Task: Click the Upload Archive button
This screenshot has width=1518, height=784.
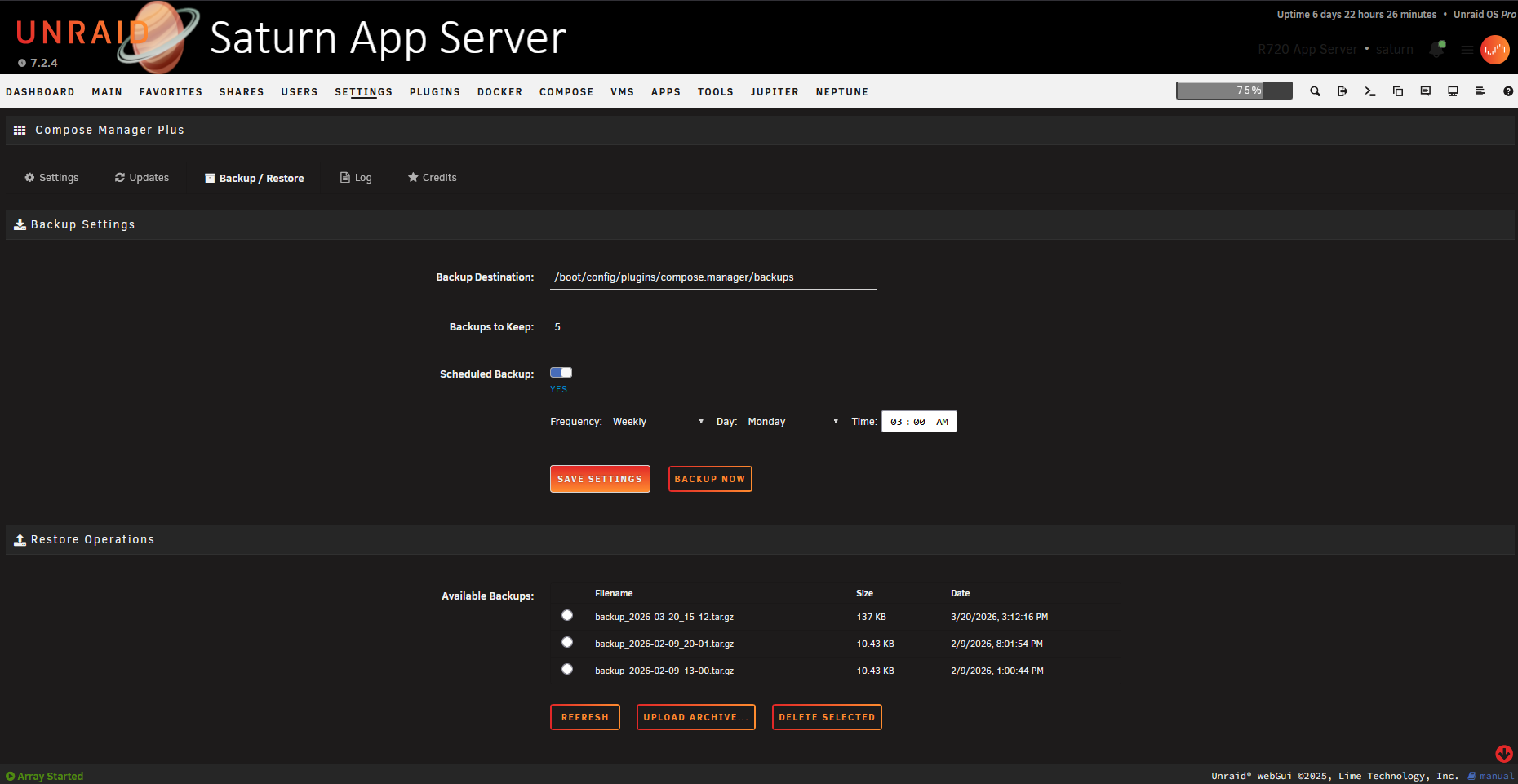Action: [x=696, y=717]
